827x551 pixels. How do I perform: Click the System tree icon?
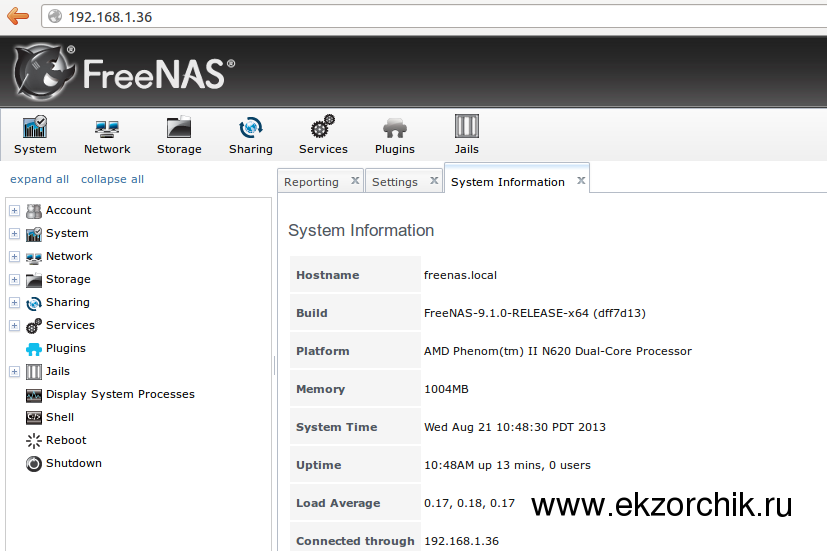(x=34, y=234)
